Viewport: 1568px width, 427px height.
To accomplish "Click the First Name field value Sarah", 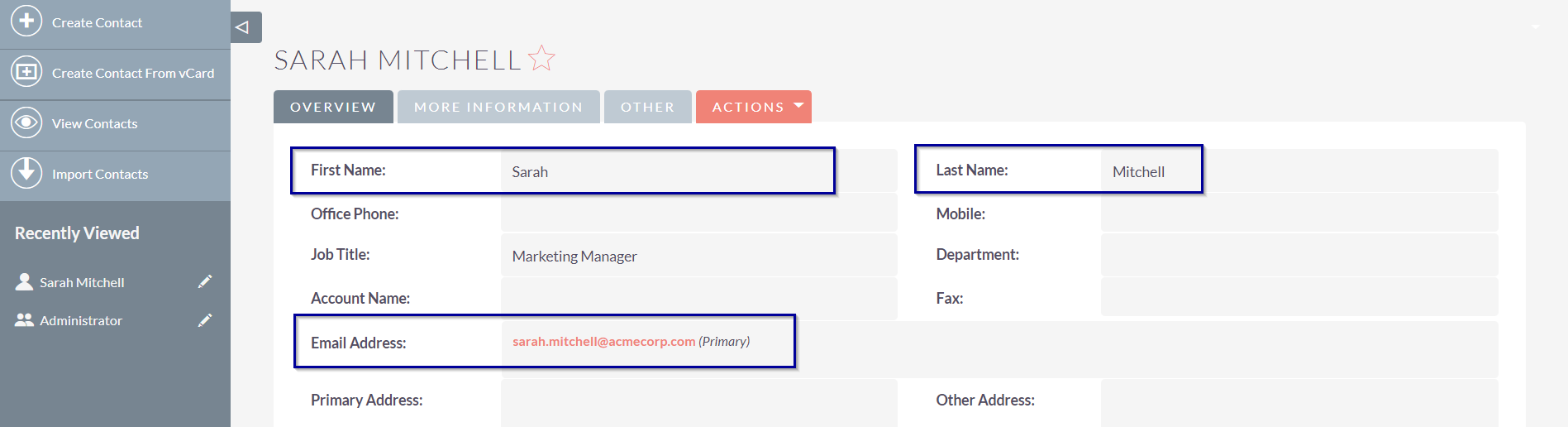I will 530,172.
